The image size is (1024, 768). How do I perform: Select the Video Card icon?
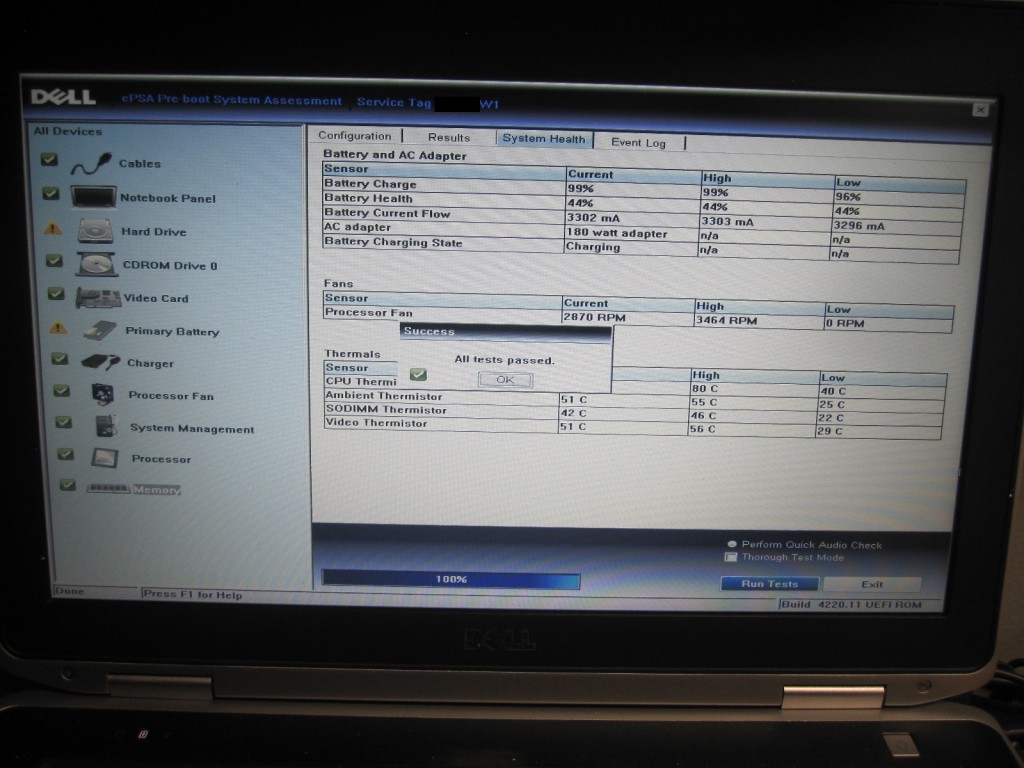tap(99, 298)
